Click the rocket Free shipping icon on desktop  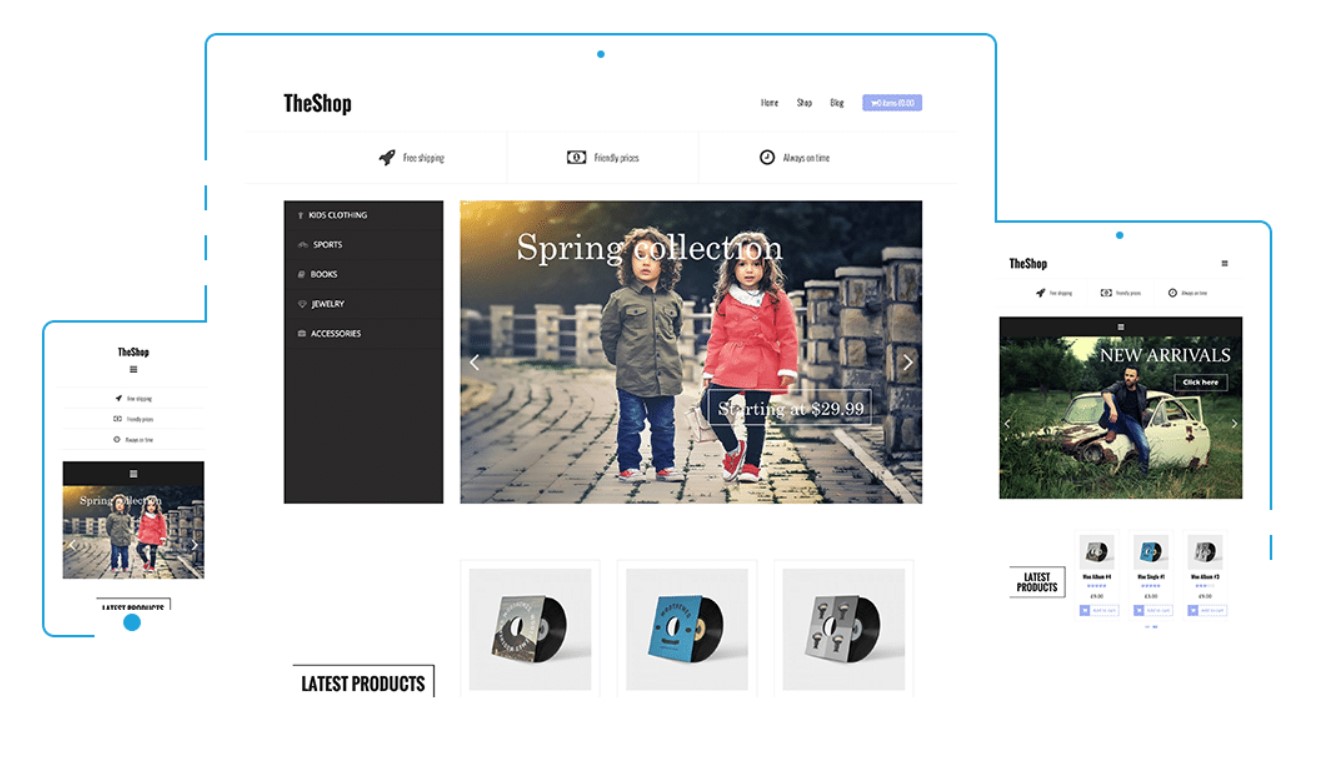click(x=387, y=157)
